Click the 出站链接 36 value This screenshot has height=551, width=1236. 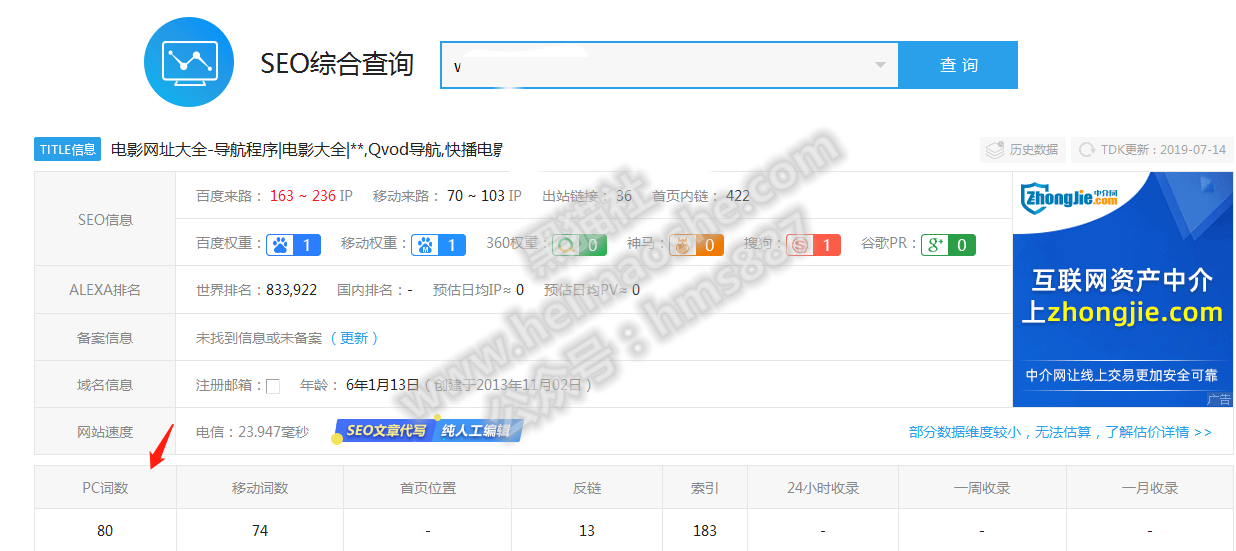point(624,196)
